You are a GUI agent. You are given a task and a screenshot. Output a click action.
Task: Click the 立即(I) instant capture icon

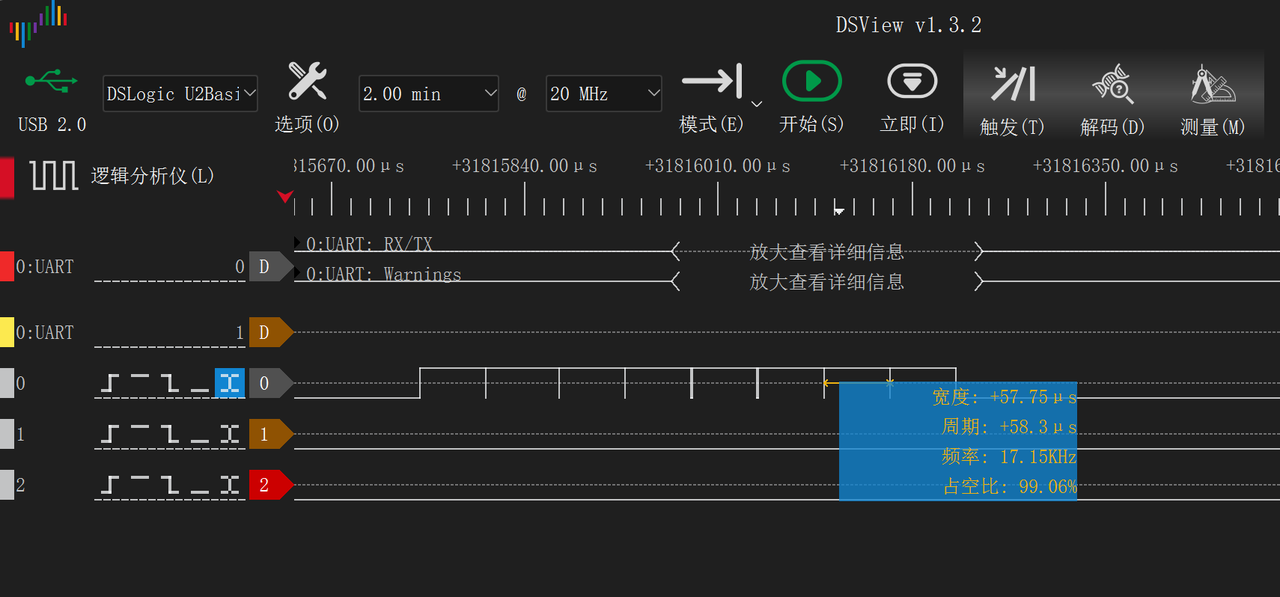(x=912, y=79)
